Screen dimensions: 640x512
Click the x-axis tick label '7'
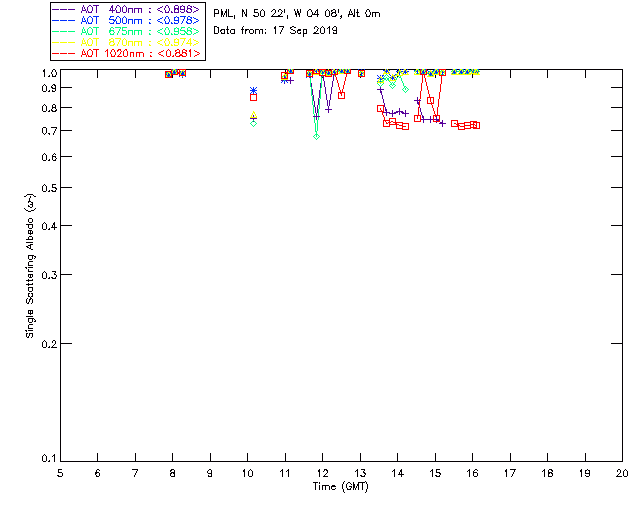click(135, 473)
